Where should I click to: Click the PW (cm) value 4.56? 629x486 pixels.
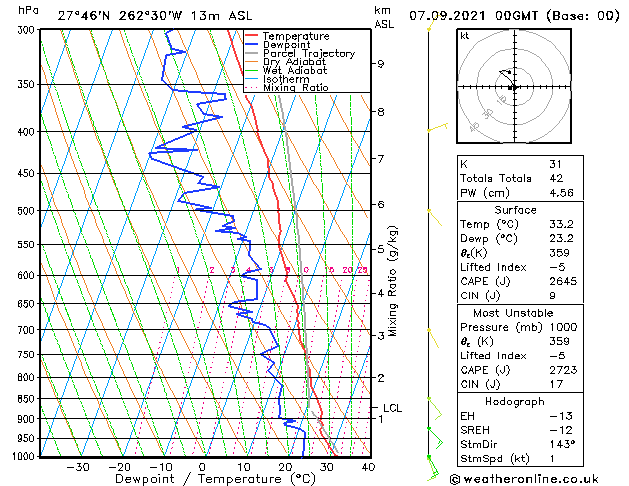pos(561,193)
